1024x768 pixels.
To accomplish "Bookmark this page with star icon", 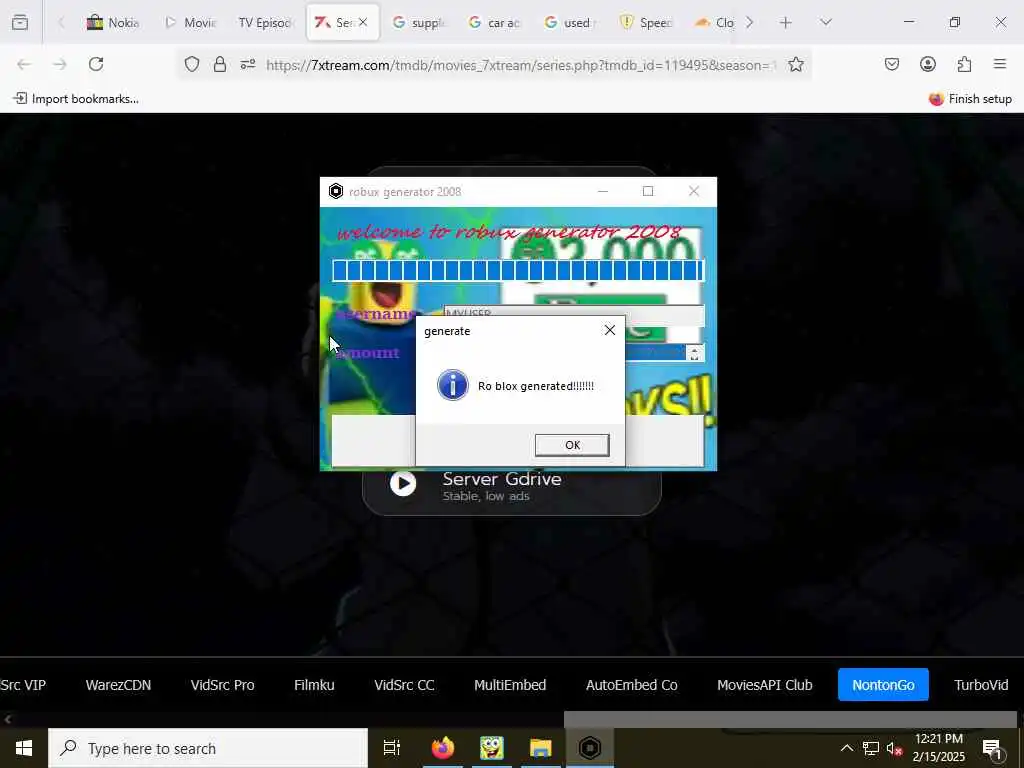I will (795, 64).
